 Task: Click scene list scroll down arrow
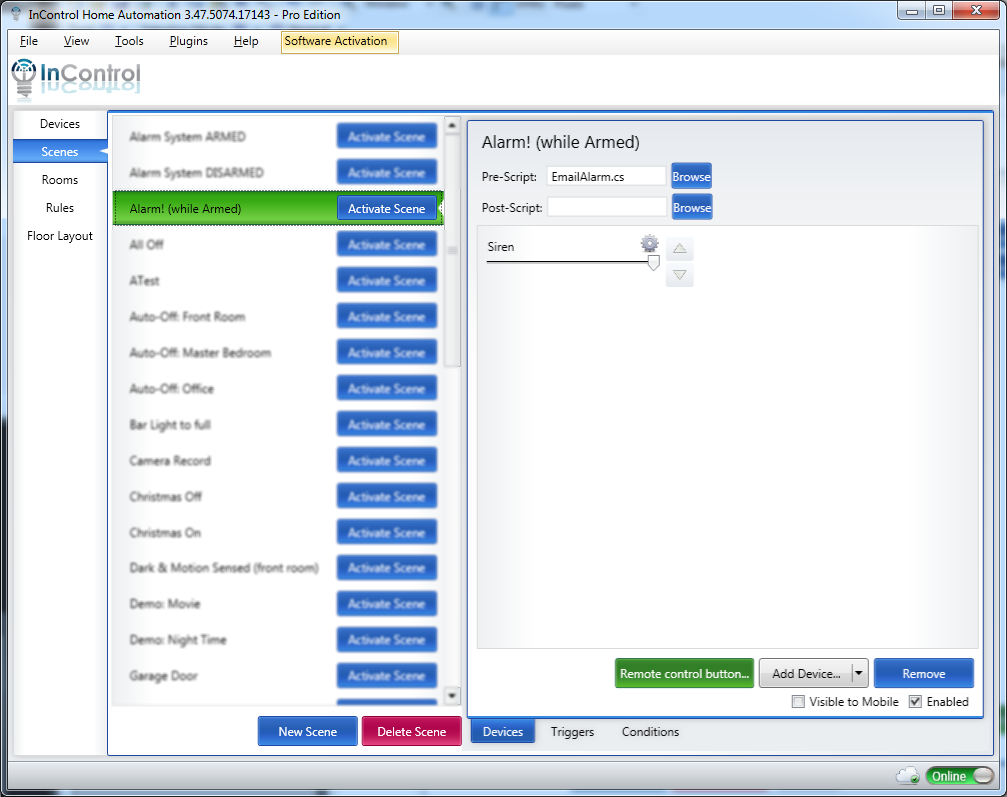[x=451, y=695]
